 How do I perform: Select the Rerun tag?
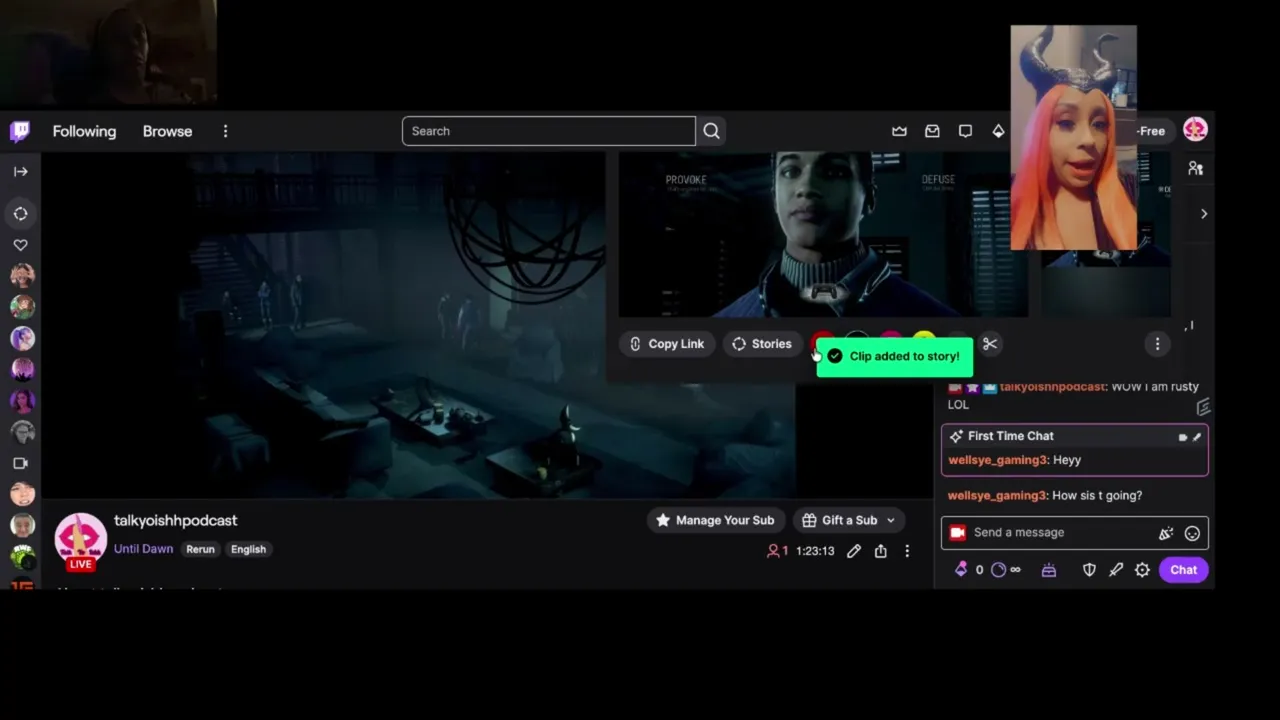tap(200, 549)
